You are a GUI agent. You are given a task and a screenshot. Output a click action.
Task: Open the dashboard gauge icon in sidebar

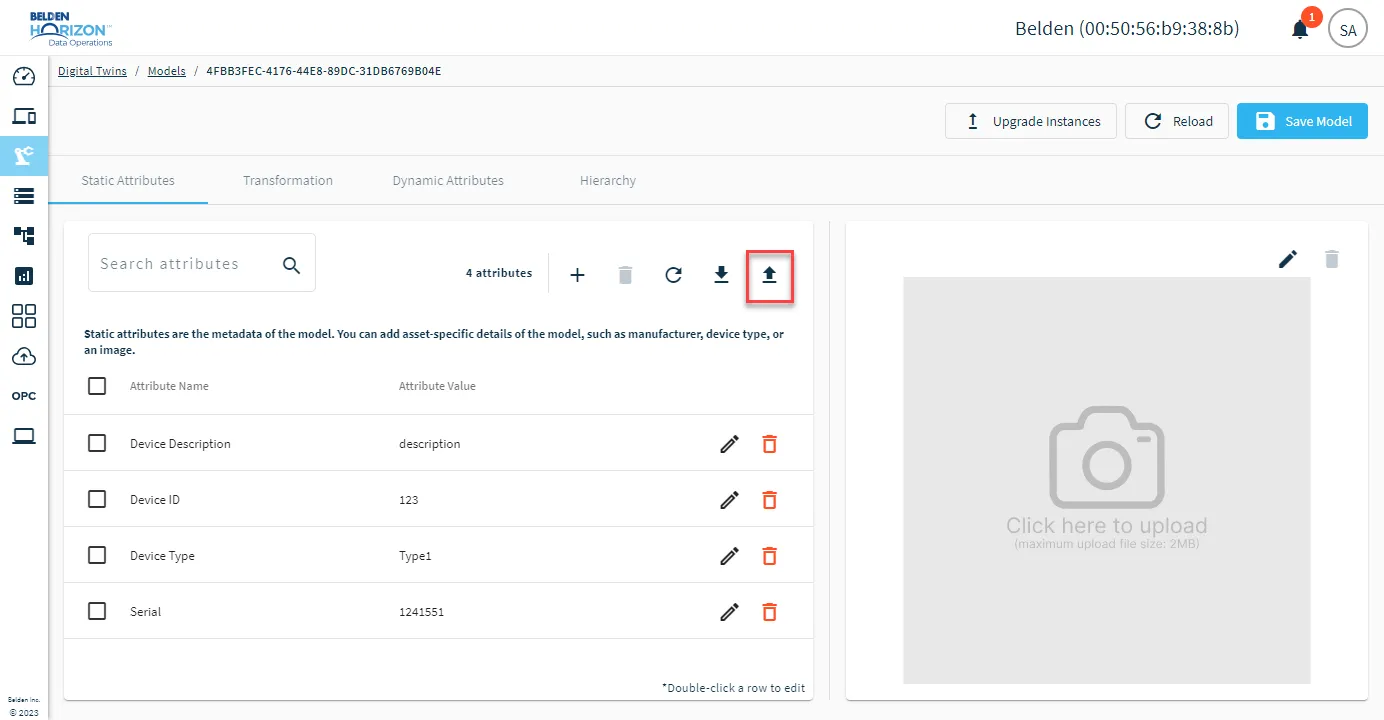coord(24,77)
